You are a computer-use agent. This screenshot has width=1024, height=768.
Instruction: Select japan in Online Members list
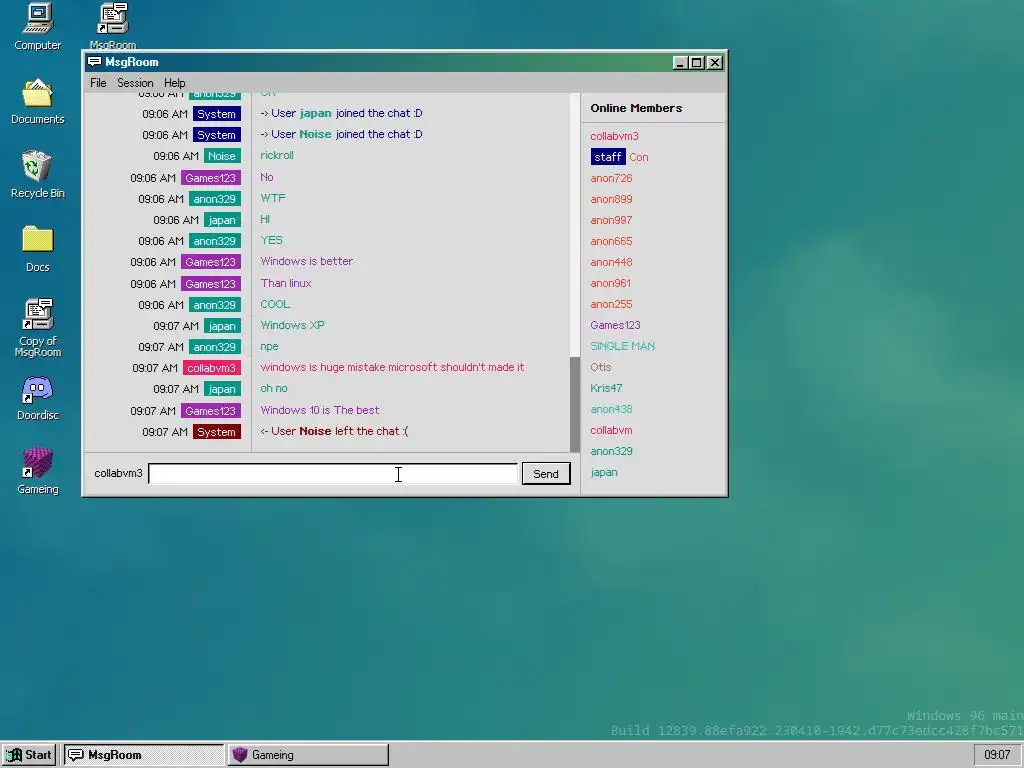pos(604,472)
